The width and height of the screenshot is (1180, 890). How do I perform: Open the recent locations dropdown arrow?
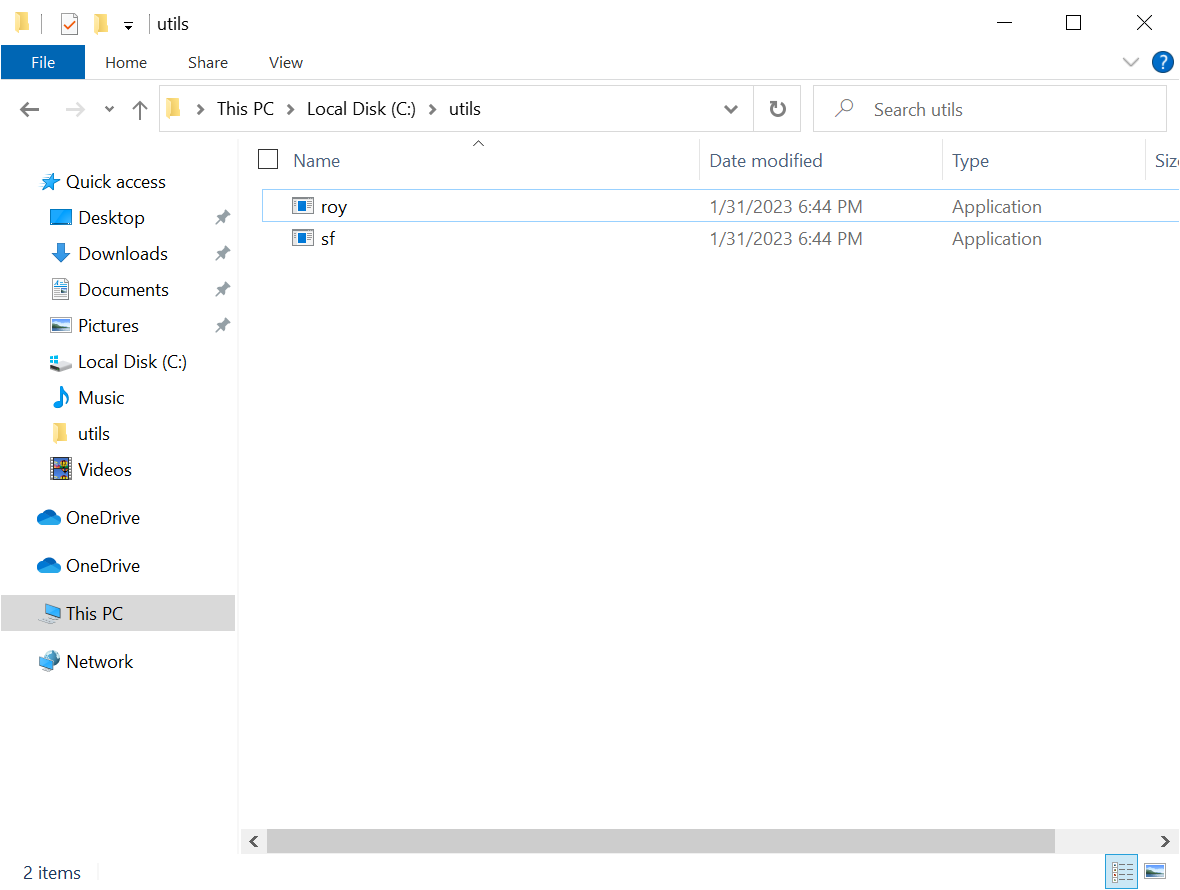tap(109, 110)
